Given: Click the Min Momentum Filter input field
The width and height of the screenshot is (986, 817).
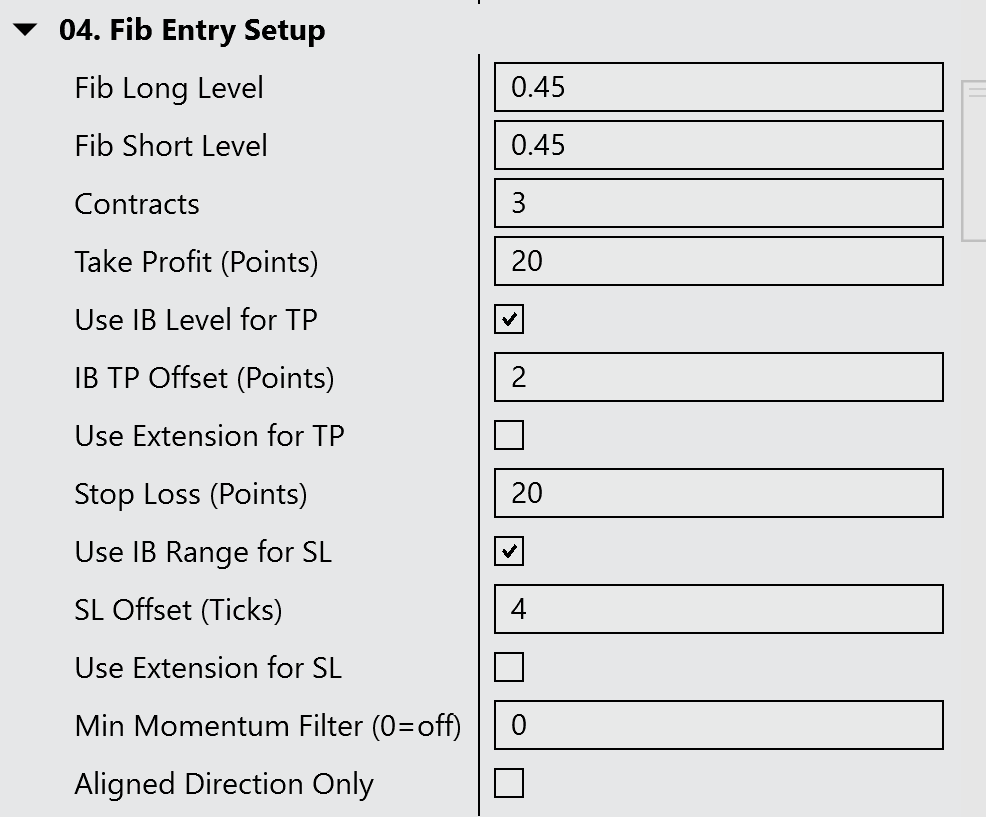Looking at the screenshot, I should coord(718,725).
